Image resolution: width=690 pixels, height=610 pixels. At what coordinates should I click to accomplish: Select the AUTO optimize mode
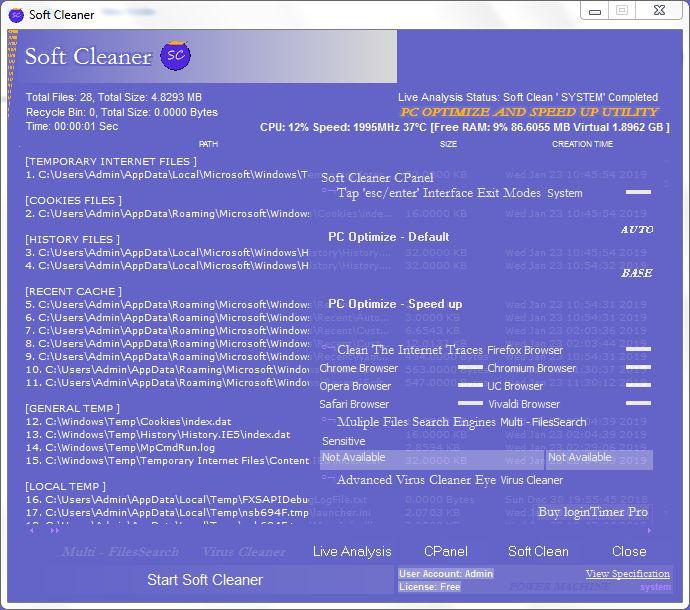tap(636, 230)
